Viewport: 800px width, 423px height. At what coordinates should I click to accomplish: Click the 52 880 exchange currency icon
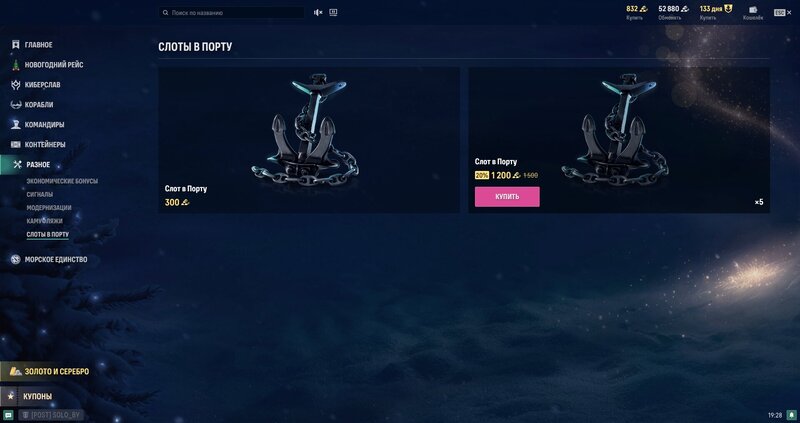pos(685,9)
